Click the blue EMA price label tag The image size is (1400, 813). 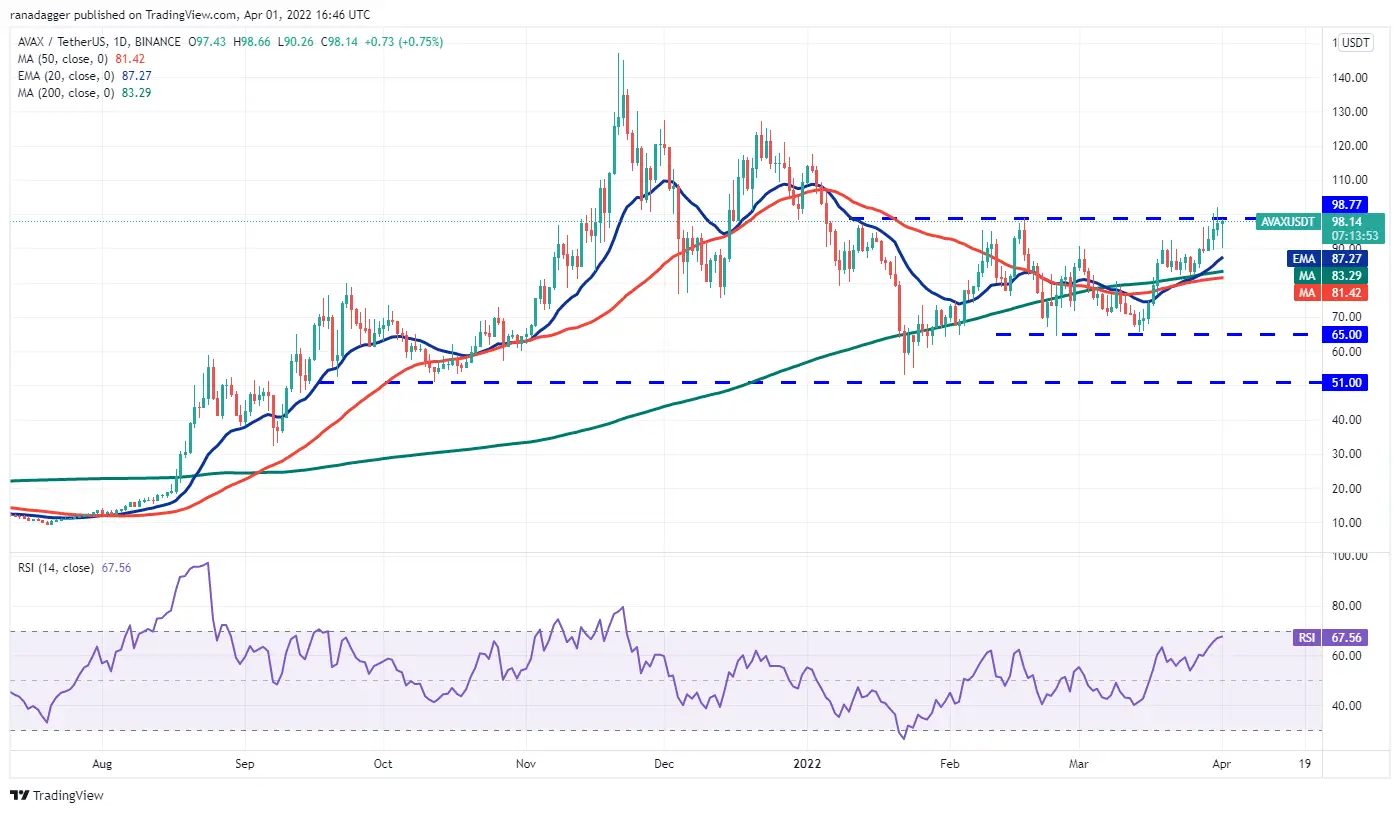point(1300,258)
